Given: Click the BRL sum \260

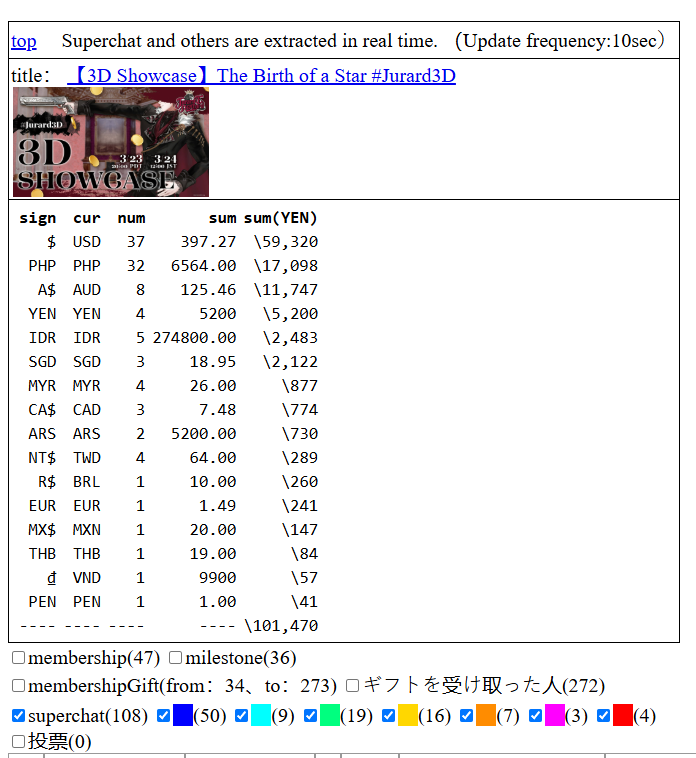Looking at the screenshot, I should [x=300, y=482].
